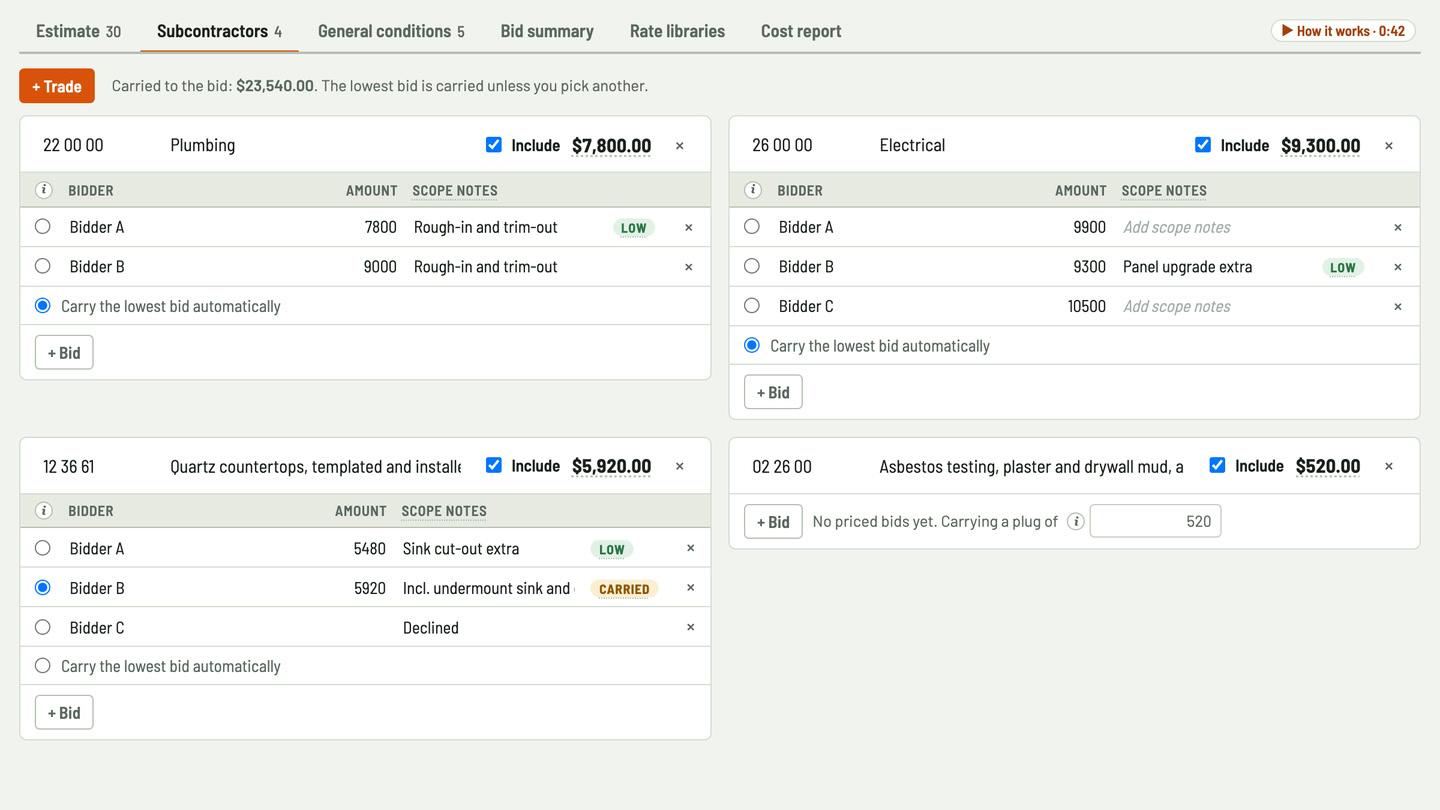The width and height of the screenshot is (1440, 810).
Task: Delete Quartz countertops declined Bidder C row
Action: coord(690,628)
